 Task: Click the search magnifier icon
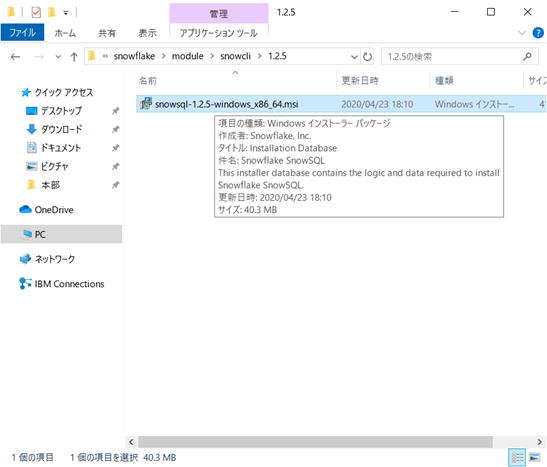point(527,56)
